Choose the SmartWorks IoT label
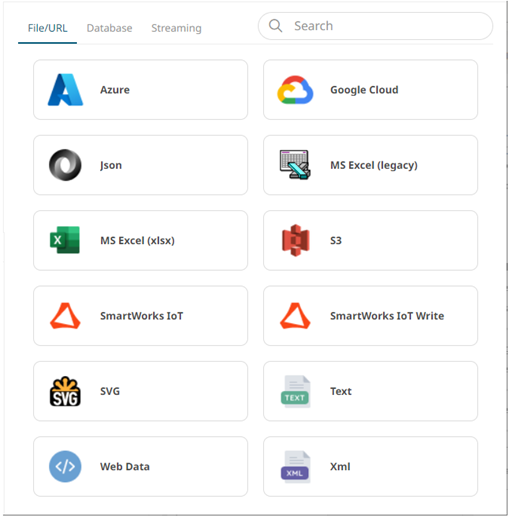509x517 pixels. click(x=142, y=316)
